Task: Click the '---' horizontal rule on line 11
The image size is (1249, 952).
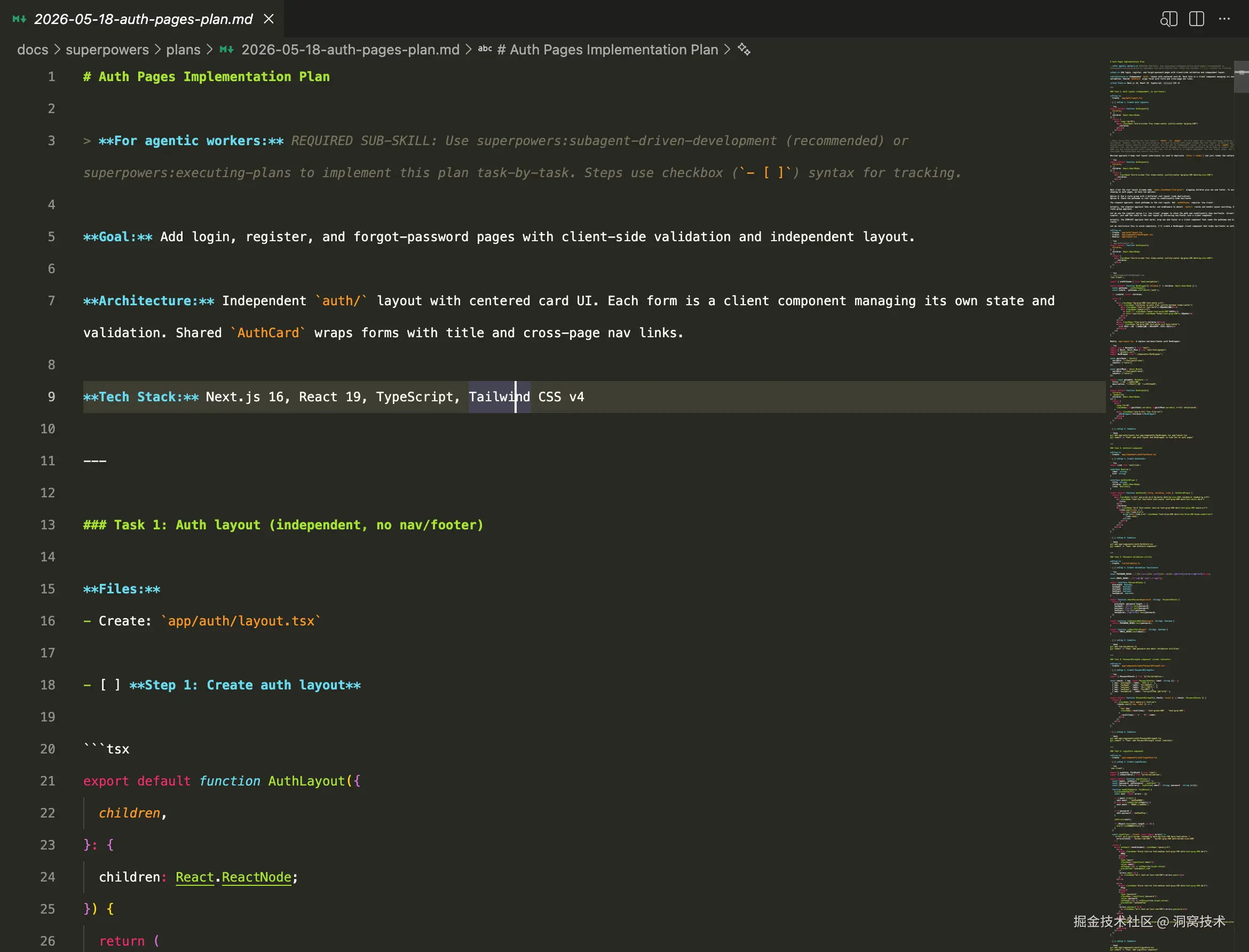Action: (94, 461)
